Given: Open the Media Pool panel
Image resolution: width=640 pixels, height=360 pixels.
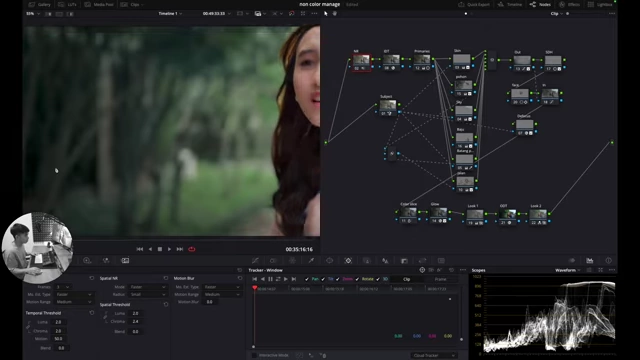Looking at the screenshot, I should pos(99,4).
